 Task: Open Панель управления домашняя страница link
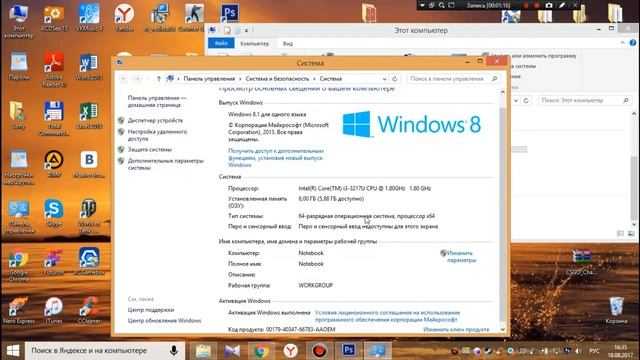coord(157,101)
